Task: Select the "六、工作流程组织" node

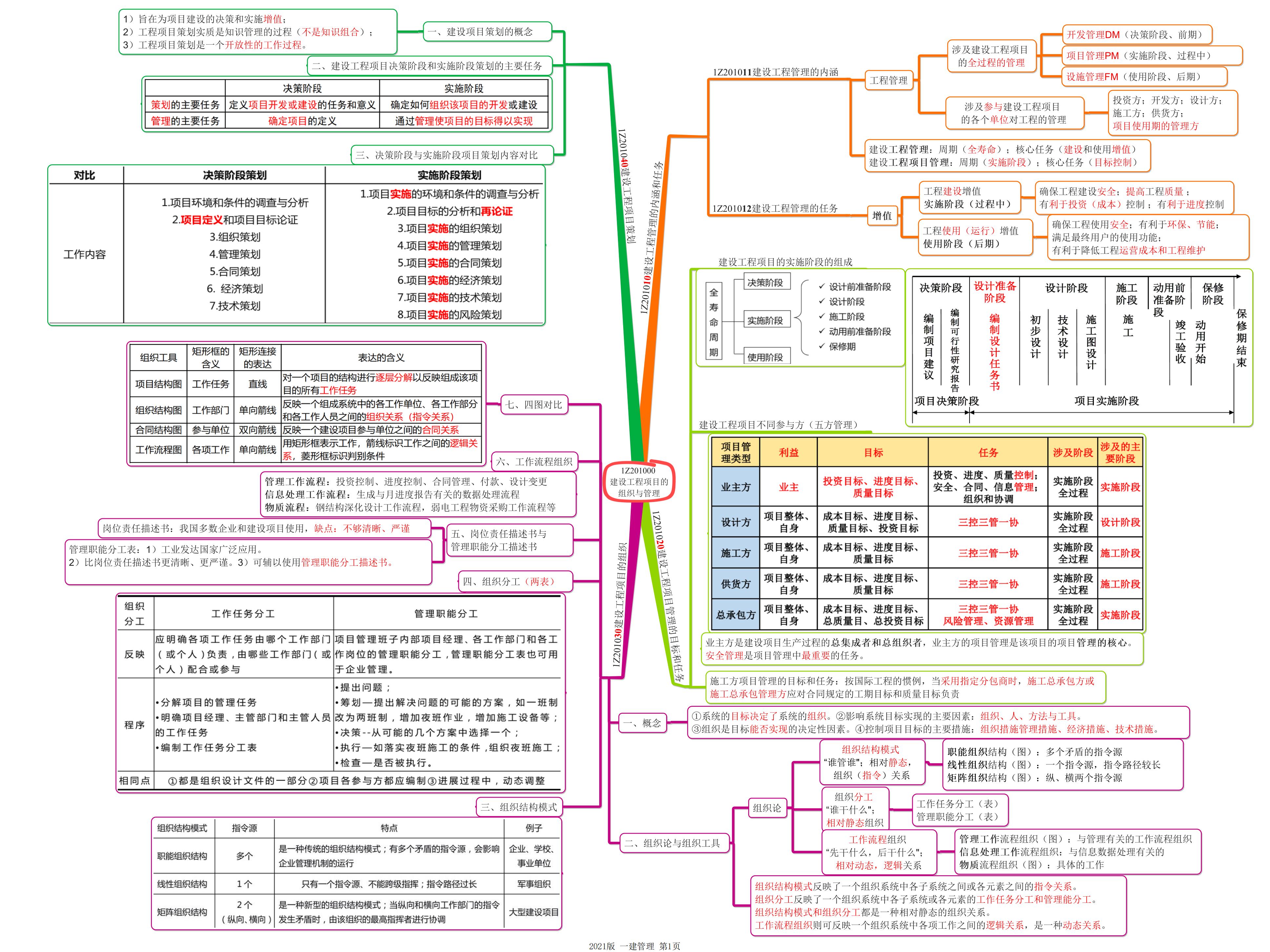Action: (x=535, y=461)
